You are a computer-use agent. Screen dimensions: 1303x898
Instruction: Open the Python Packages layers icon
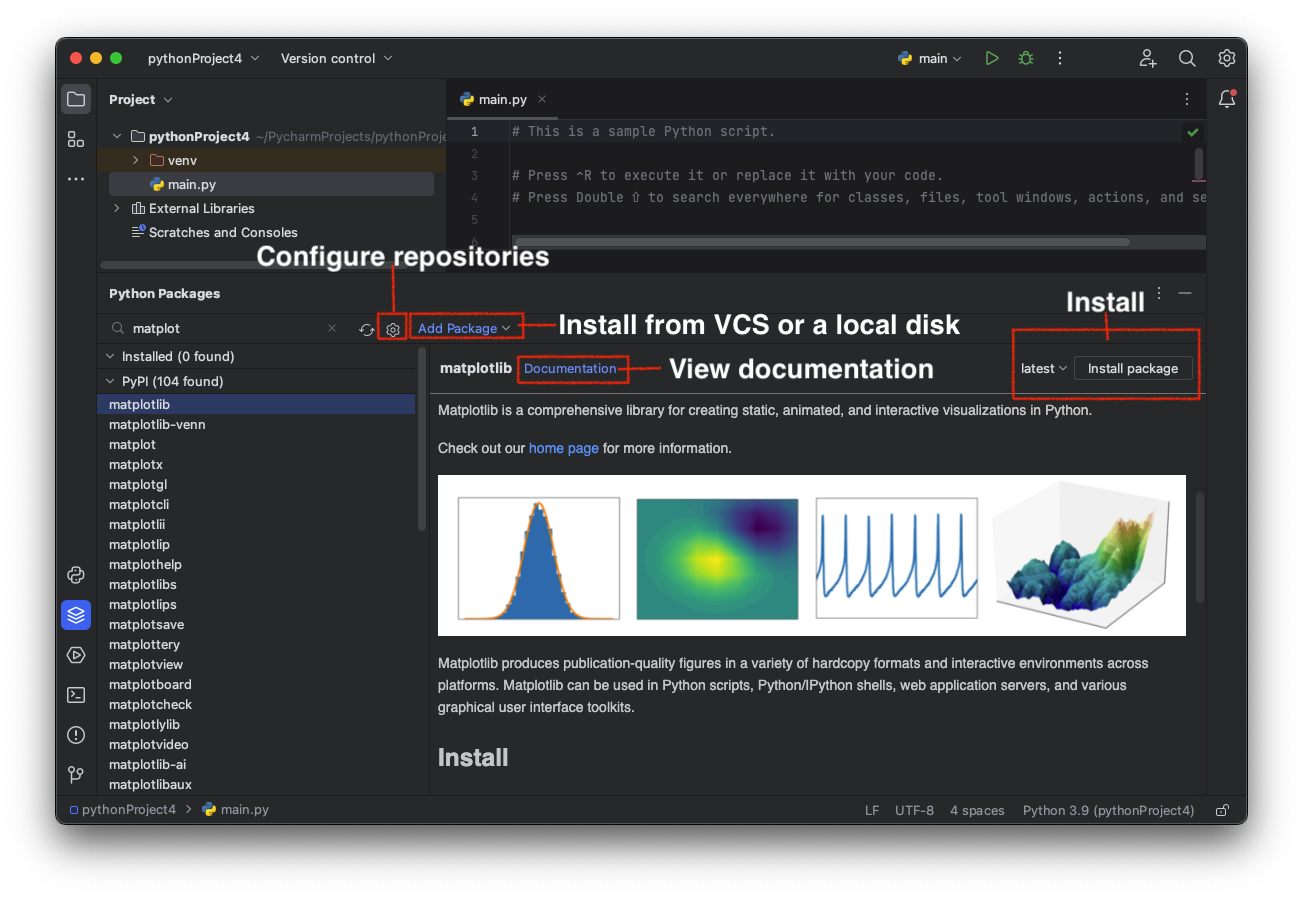[76, 614]
